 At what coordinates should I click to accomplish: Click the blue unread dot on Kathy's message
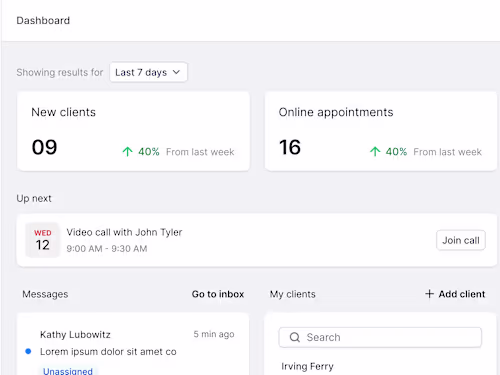[x=28, y=351]
